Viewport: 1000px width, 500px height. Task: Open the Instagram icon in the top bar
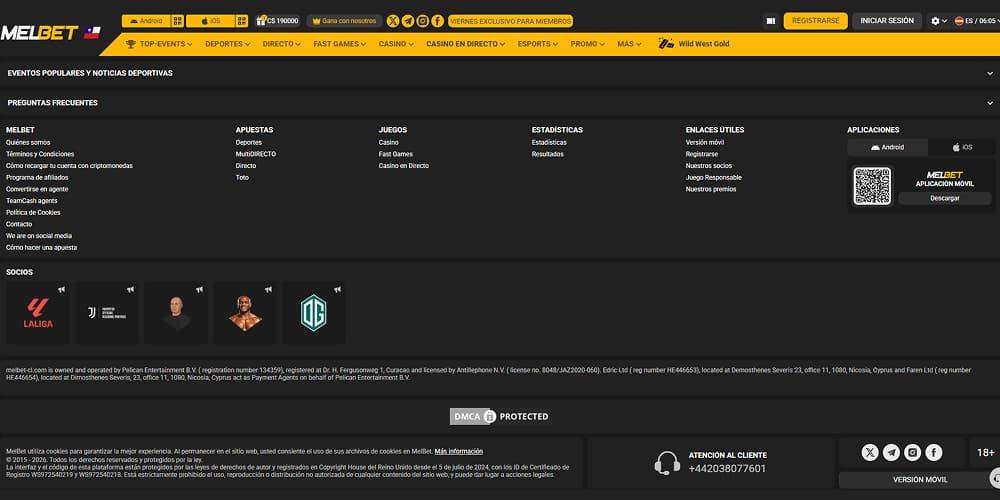(423, 21)
